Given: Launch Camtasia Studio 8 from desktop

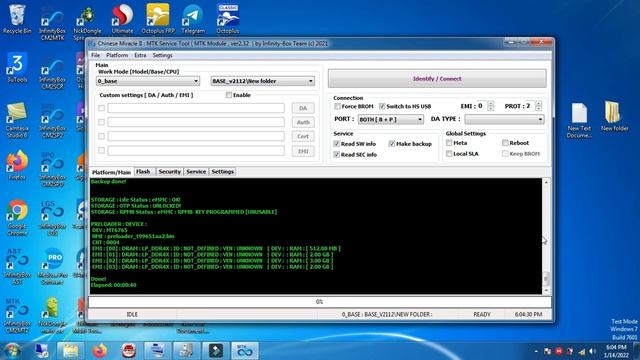Looking at the screenshot, I should coord(17,120).
